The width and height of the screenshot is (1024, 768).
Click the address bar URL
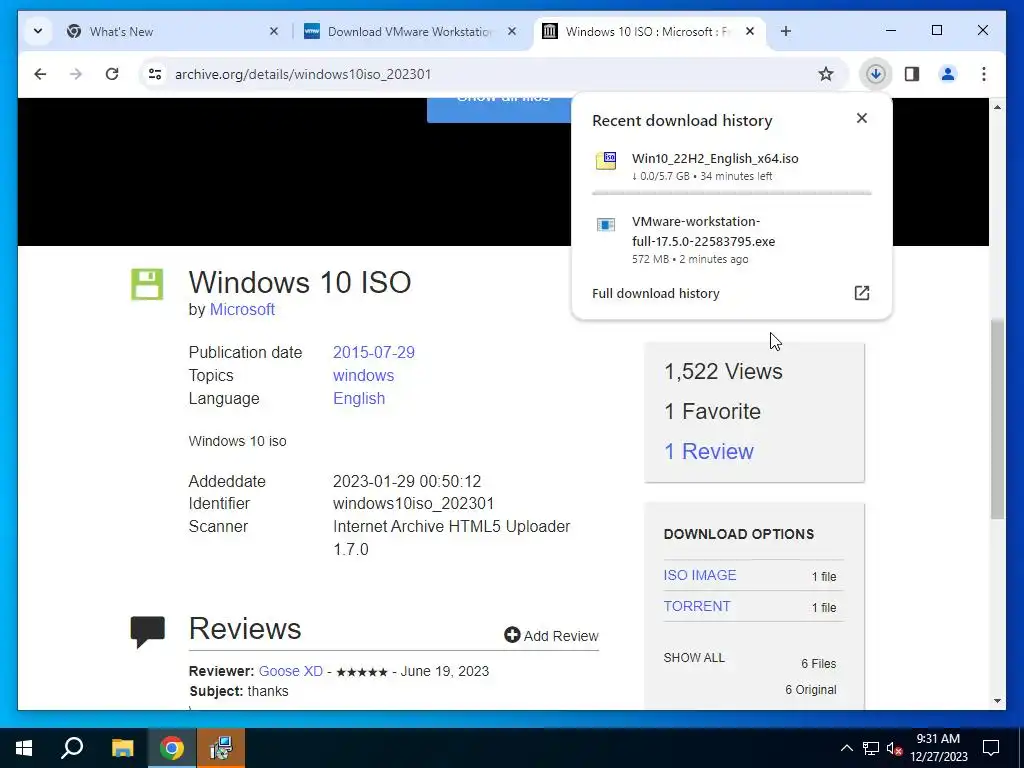(303, 74)
